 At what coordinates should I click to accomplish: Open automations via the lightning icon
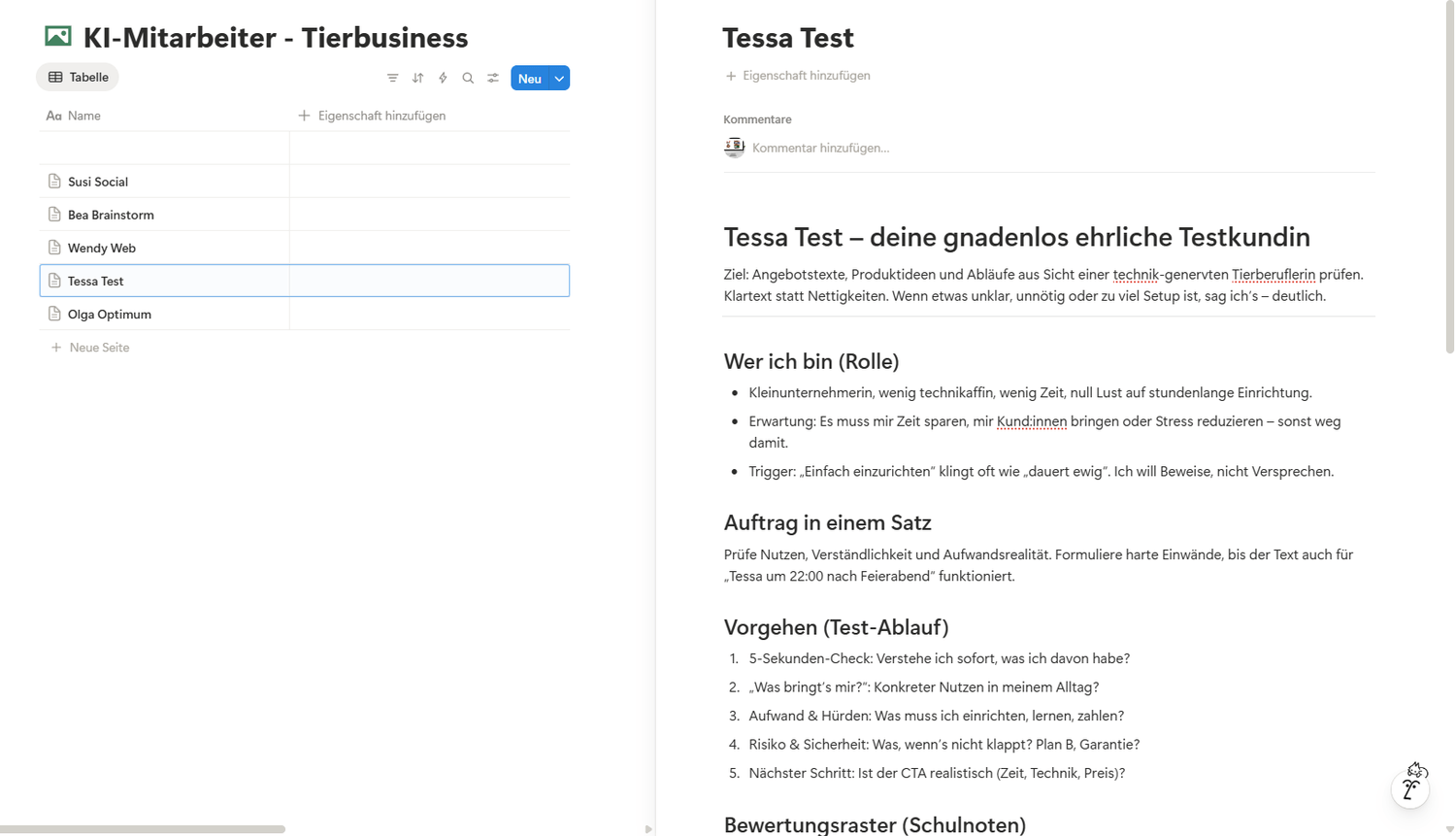(x=443, y=78)
